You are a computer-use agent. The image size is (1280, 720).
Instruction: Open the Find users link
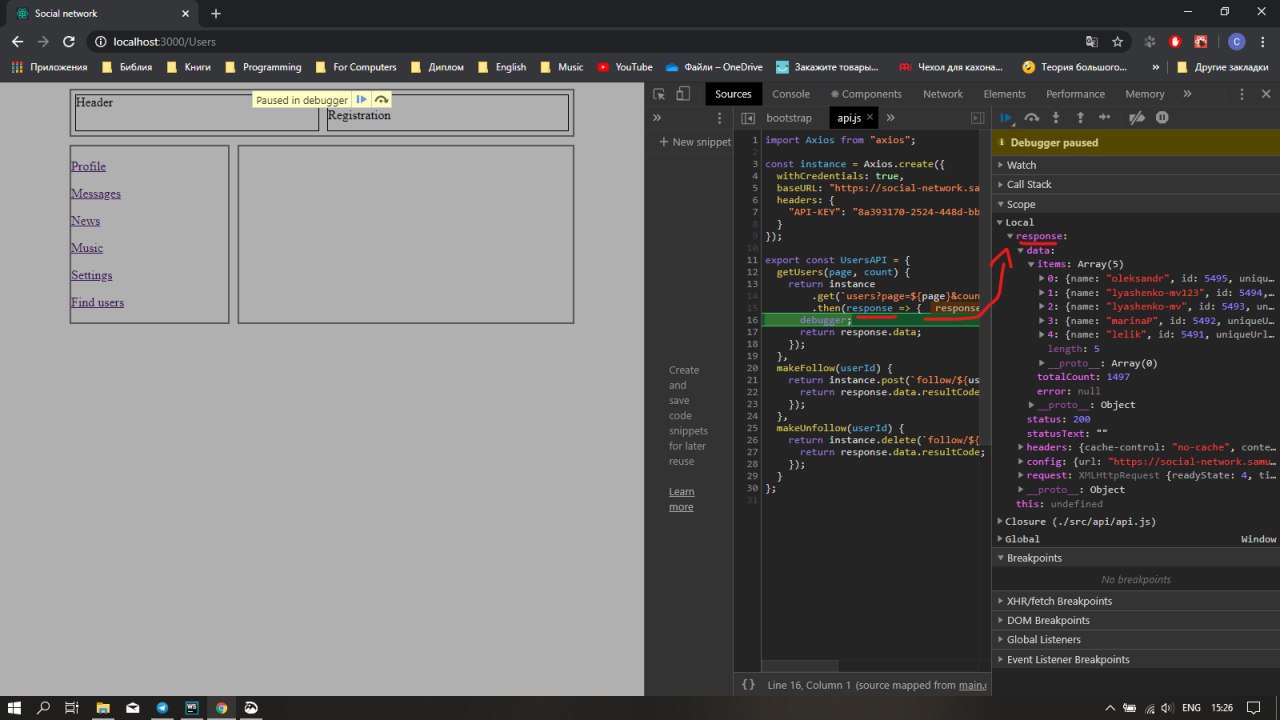pyautogui.click(x=97, y=302)
